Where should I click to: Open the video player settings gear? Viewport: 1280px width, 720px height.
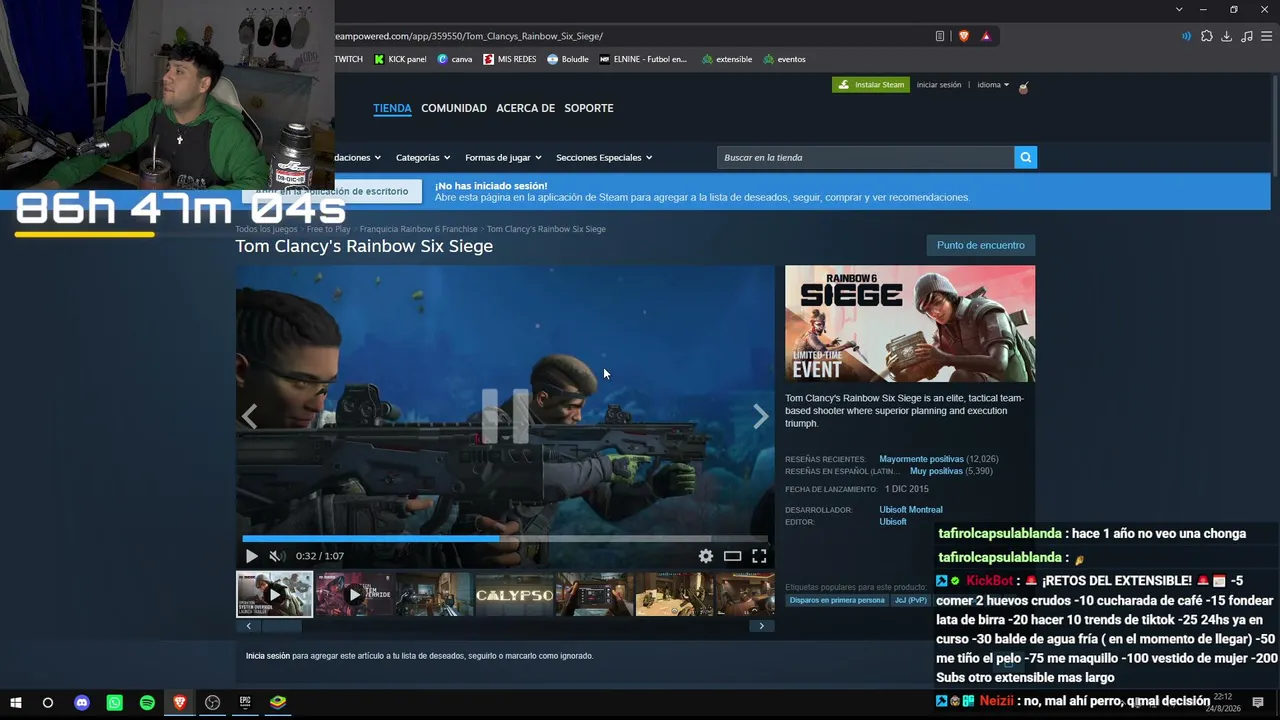point(706,556)
